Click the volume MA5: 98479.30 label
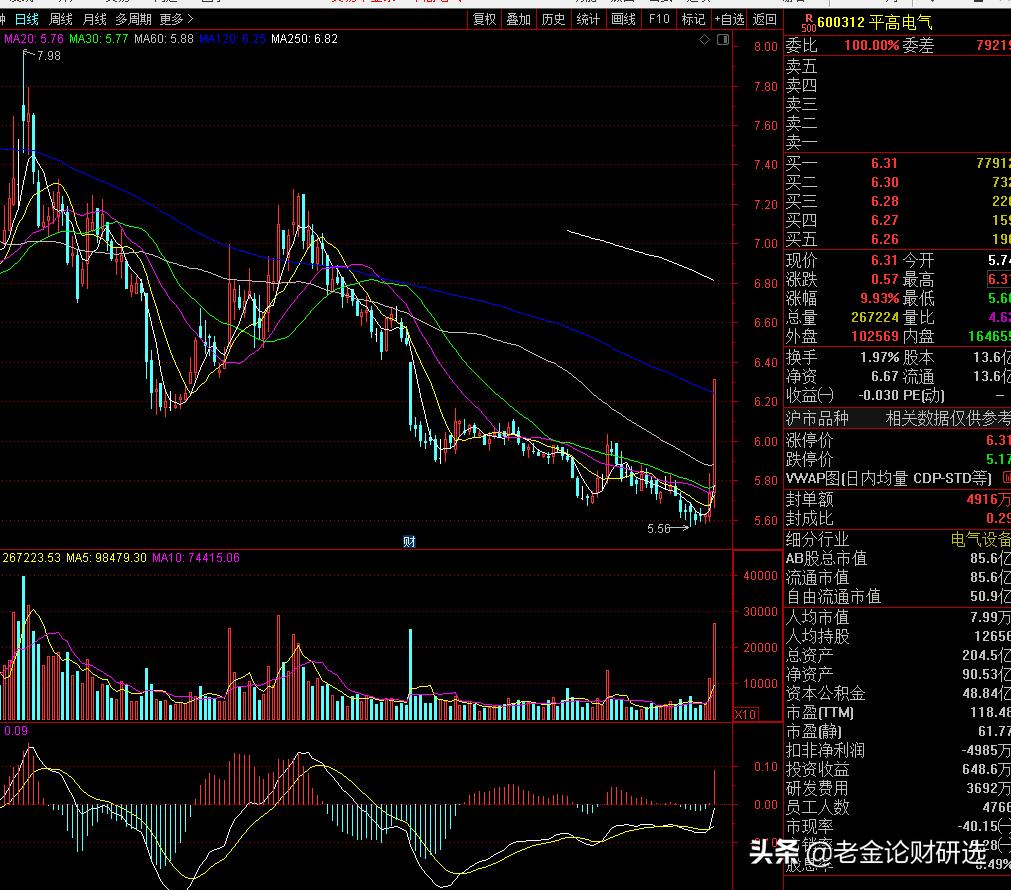The image size is (1011, 890). (106, 558)
